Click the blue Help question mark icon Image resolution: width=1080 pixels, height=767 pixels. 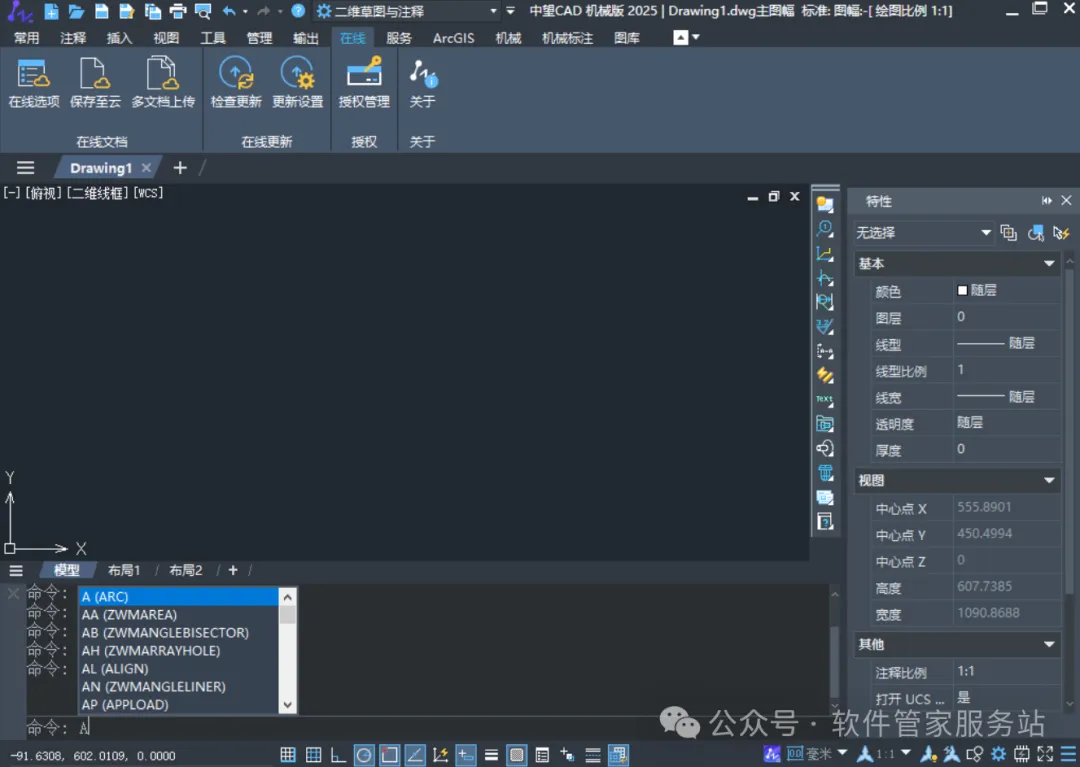pyautogui.click(x=298, y=11)
